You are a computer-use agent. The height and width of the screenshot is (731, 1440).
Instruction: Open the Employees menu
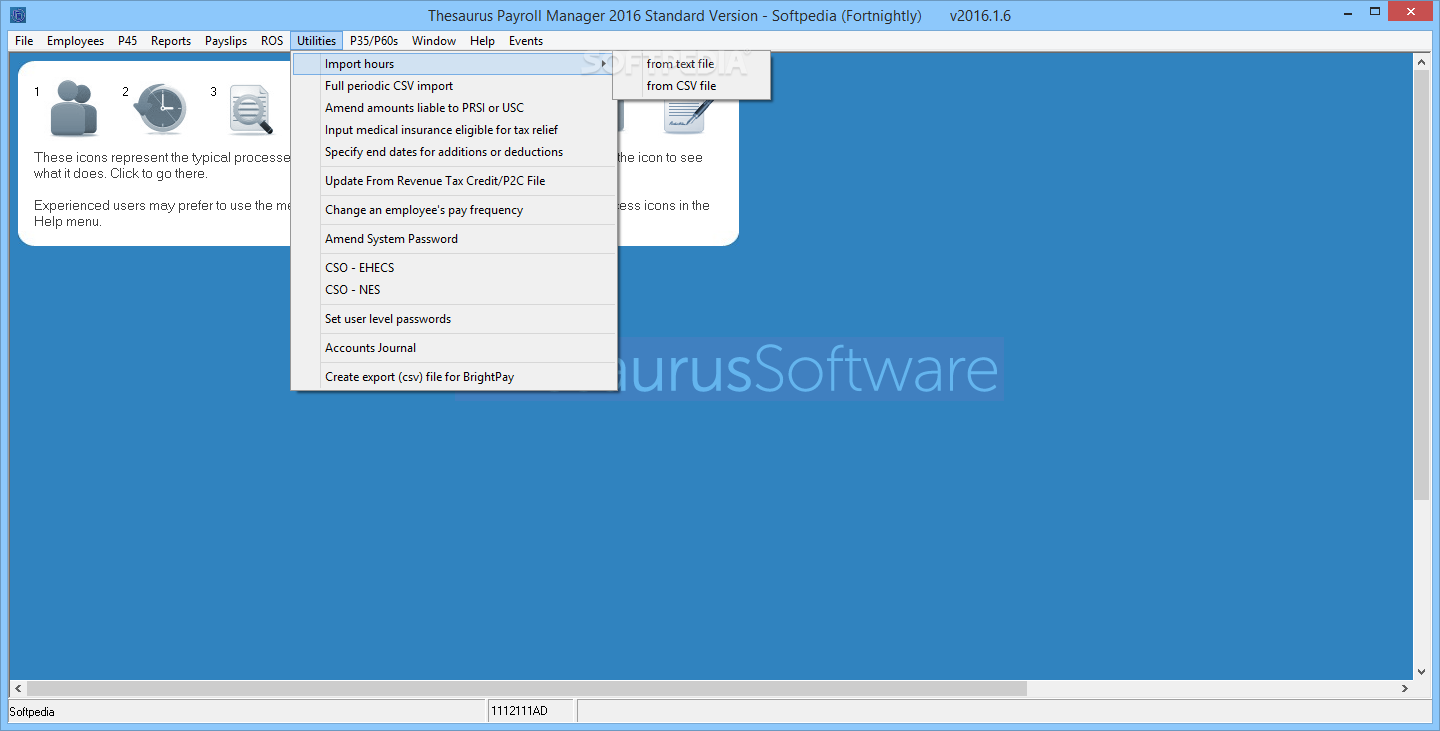(75, 41)
